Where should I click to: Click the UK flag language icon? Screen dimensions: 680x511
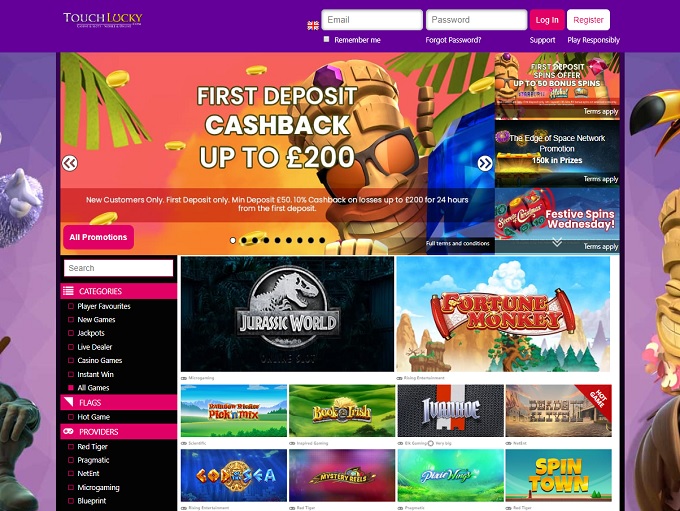(313, 26)
